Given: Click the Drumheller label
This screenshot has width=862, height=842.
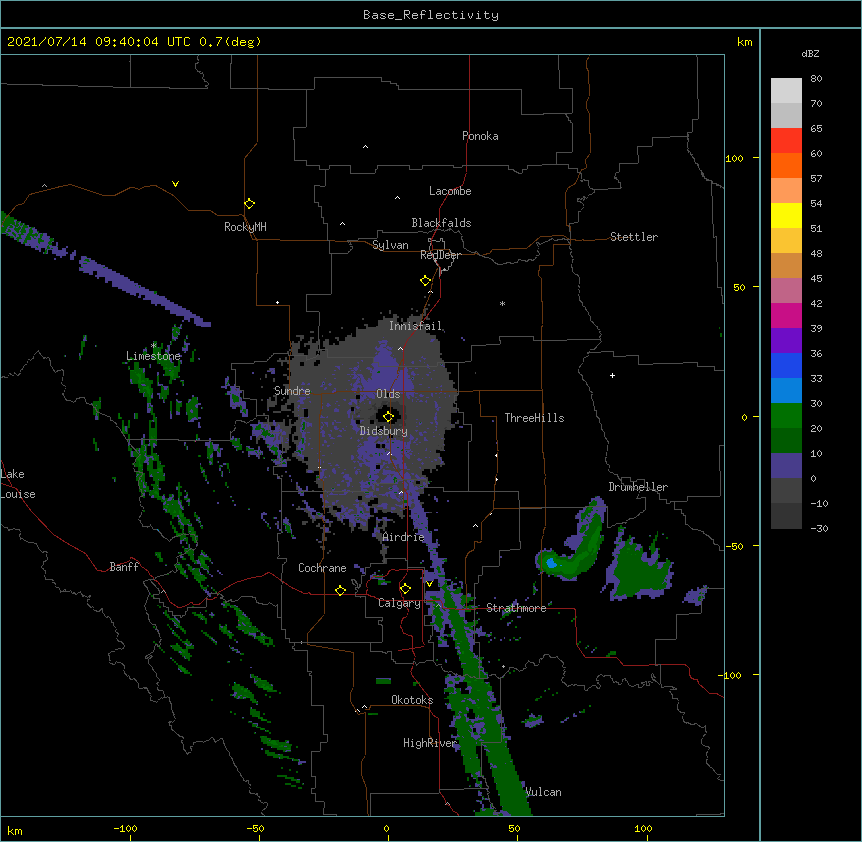Looking at the screenshot, I should tap(638, 487).
